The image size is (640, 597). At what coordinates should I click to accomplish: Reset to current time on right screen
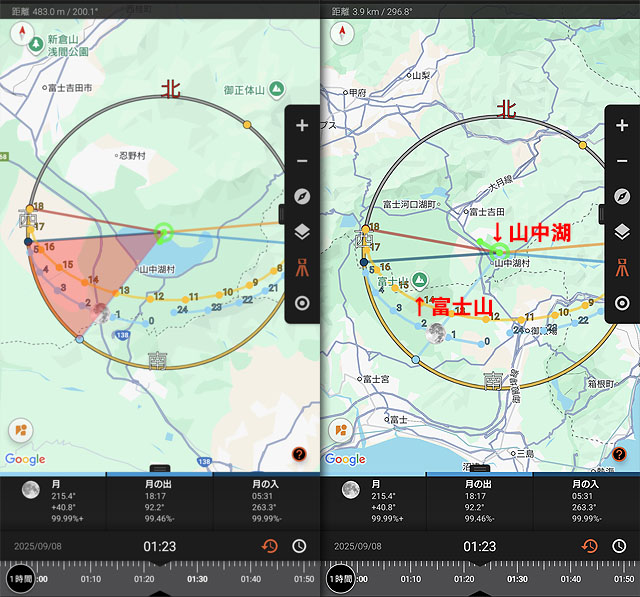(589, 546)
